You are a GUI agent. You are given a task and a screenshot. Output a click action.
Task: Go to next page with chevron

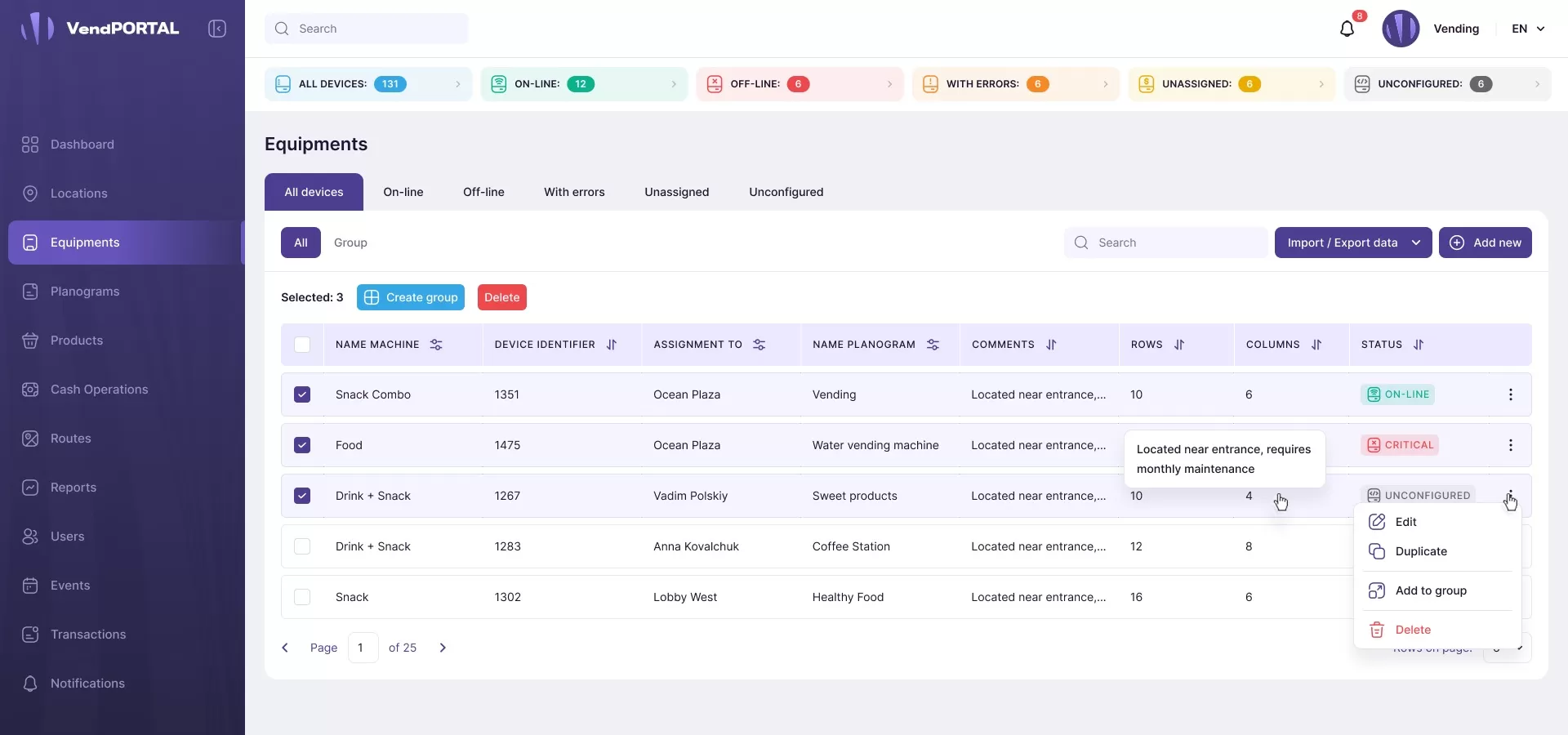[x=443, y=648]
